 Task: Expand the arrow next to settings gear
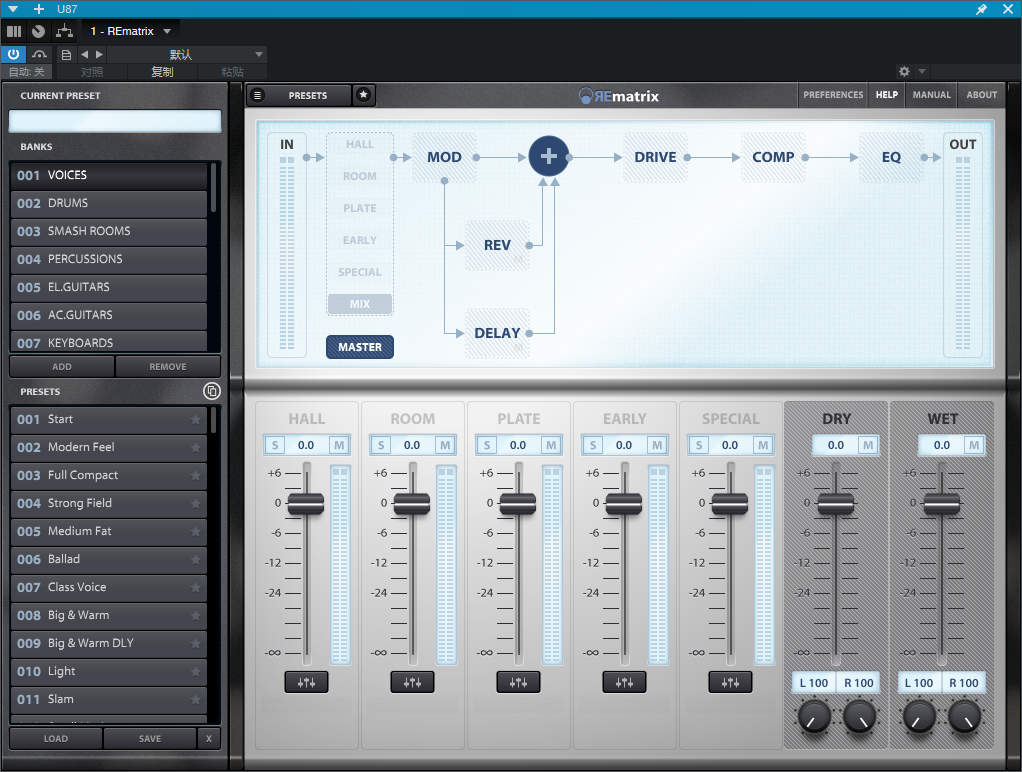[x=922, y=71]
